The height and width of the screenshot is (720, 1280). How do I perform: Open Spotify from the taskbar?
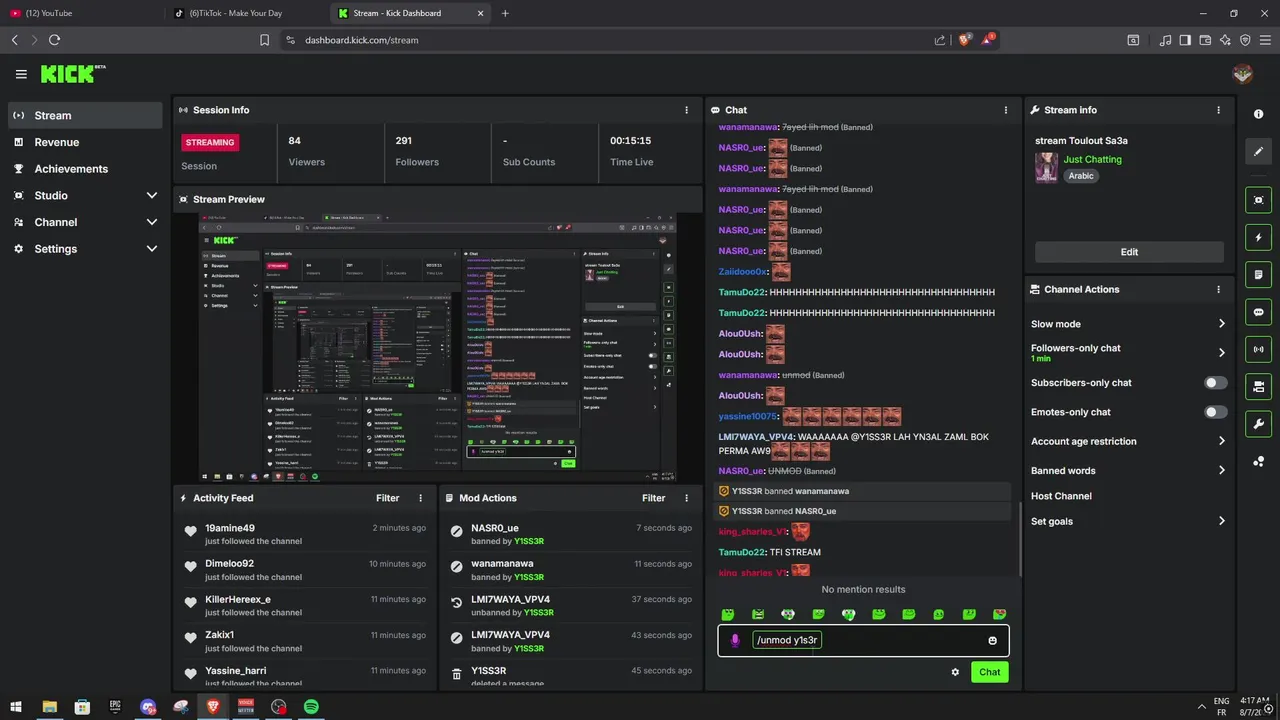coord(311,706)
